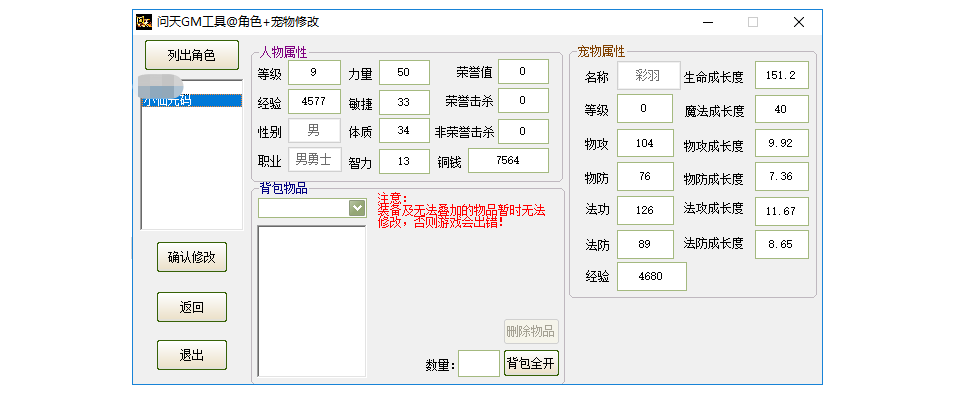Click the 退出 button
Screen dimensions: 971x393
(191, 355)
